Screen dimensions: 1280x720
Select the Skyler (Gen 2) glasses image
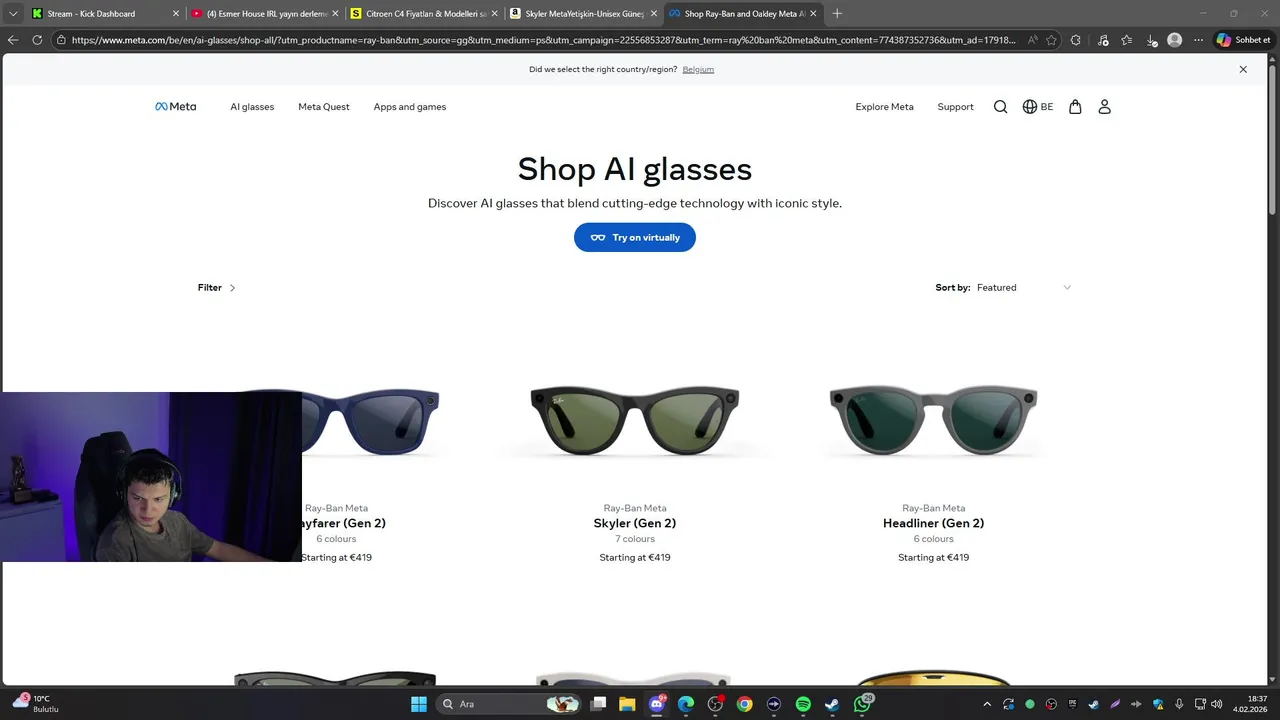coord(635,420)
